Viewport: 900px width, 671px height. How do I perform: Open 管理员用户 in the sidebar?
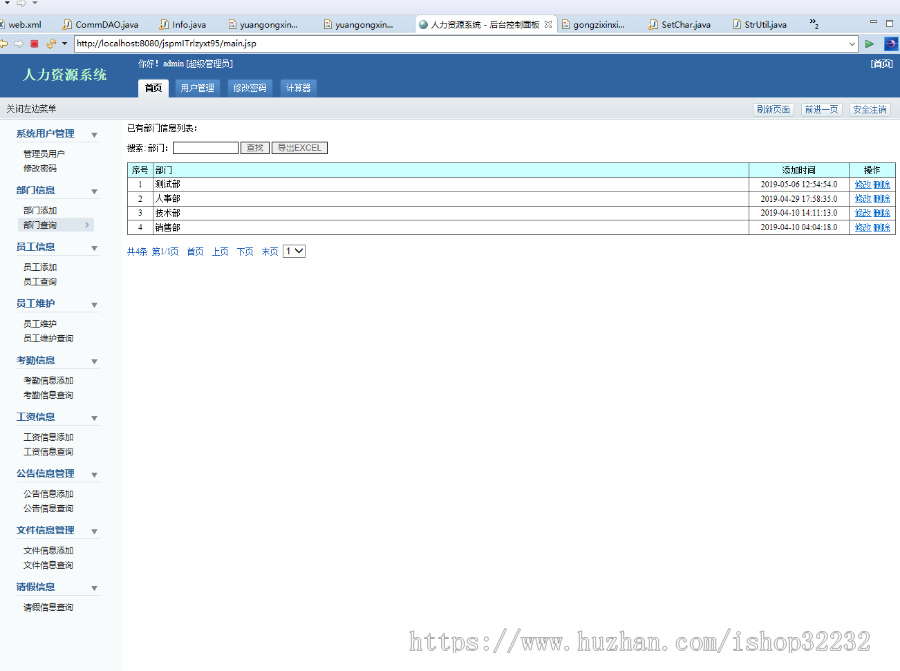pyautogui.click(x=44, y=154)
